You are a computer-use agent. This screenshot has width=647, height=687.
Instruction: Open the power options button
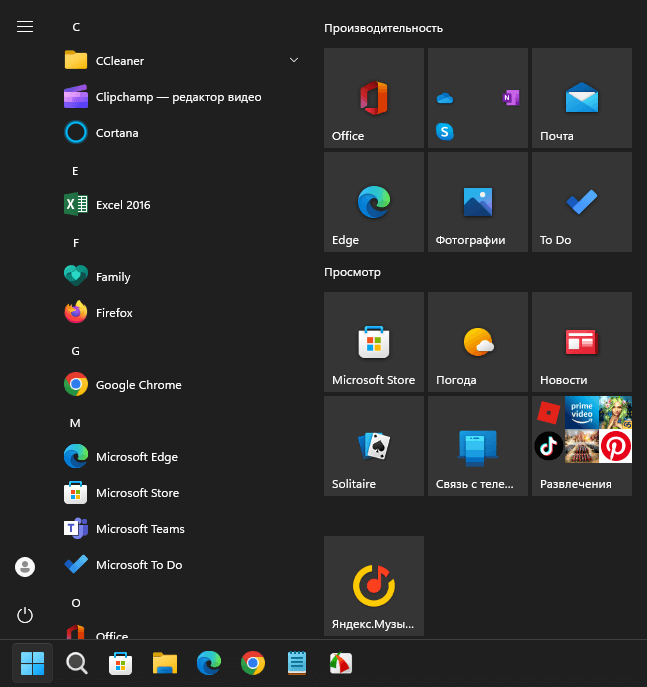[x=25, y=615]
